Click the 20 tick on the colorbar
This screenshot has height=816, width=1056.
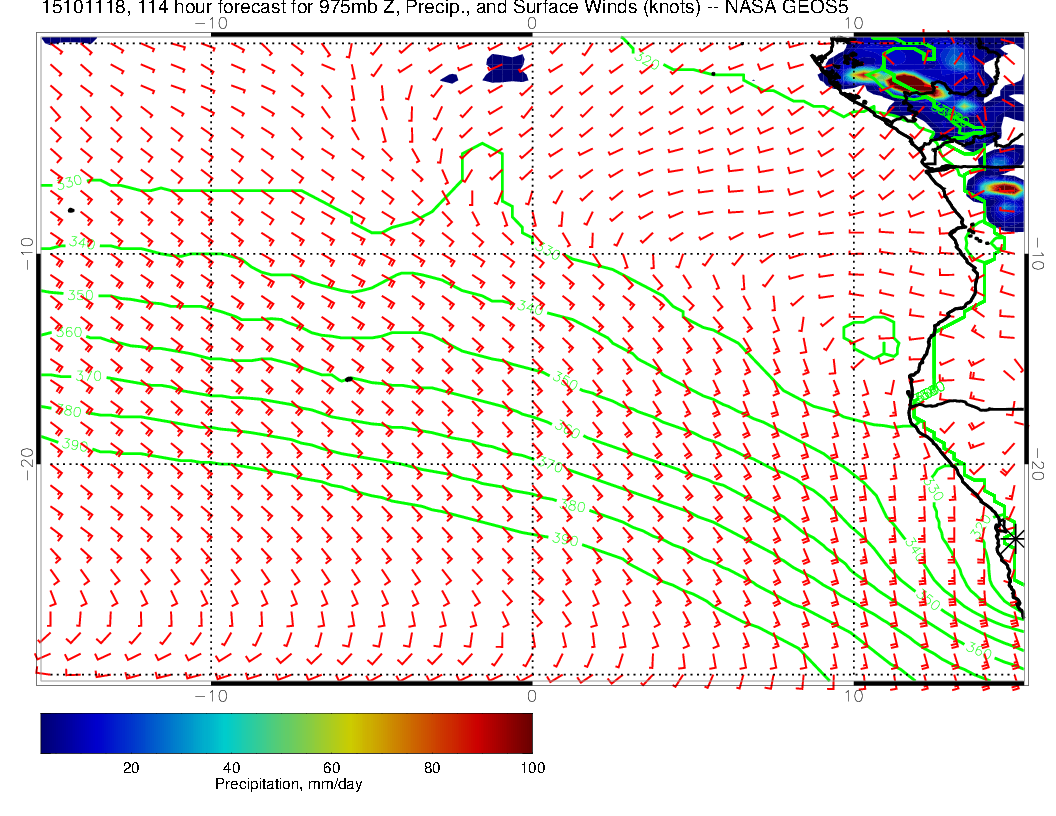click(130, 767)
